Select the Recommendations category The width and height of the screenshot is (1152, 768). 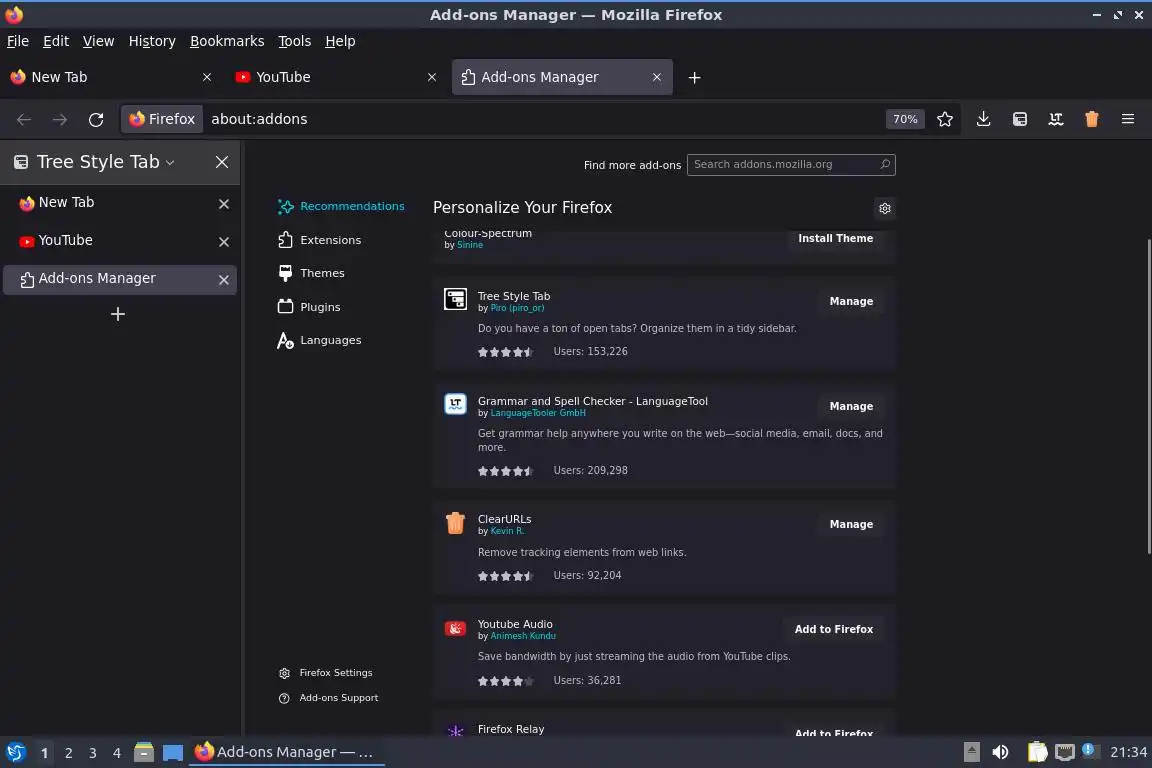341,207
